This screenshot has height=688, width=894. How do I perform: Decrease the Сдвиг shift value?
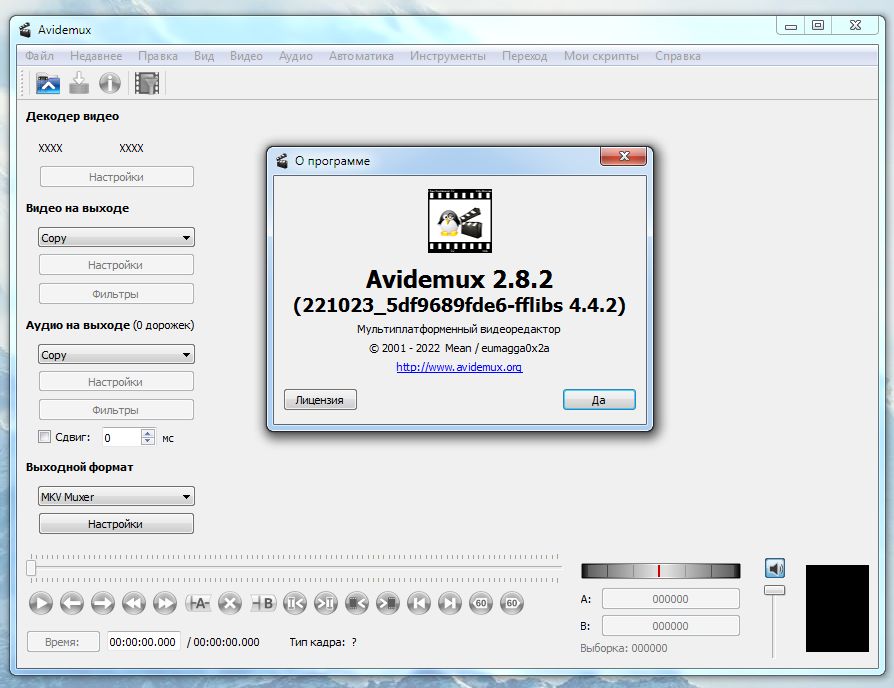tap(148, 441)
